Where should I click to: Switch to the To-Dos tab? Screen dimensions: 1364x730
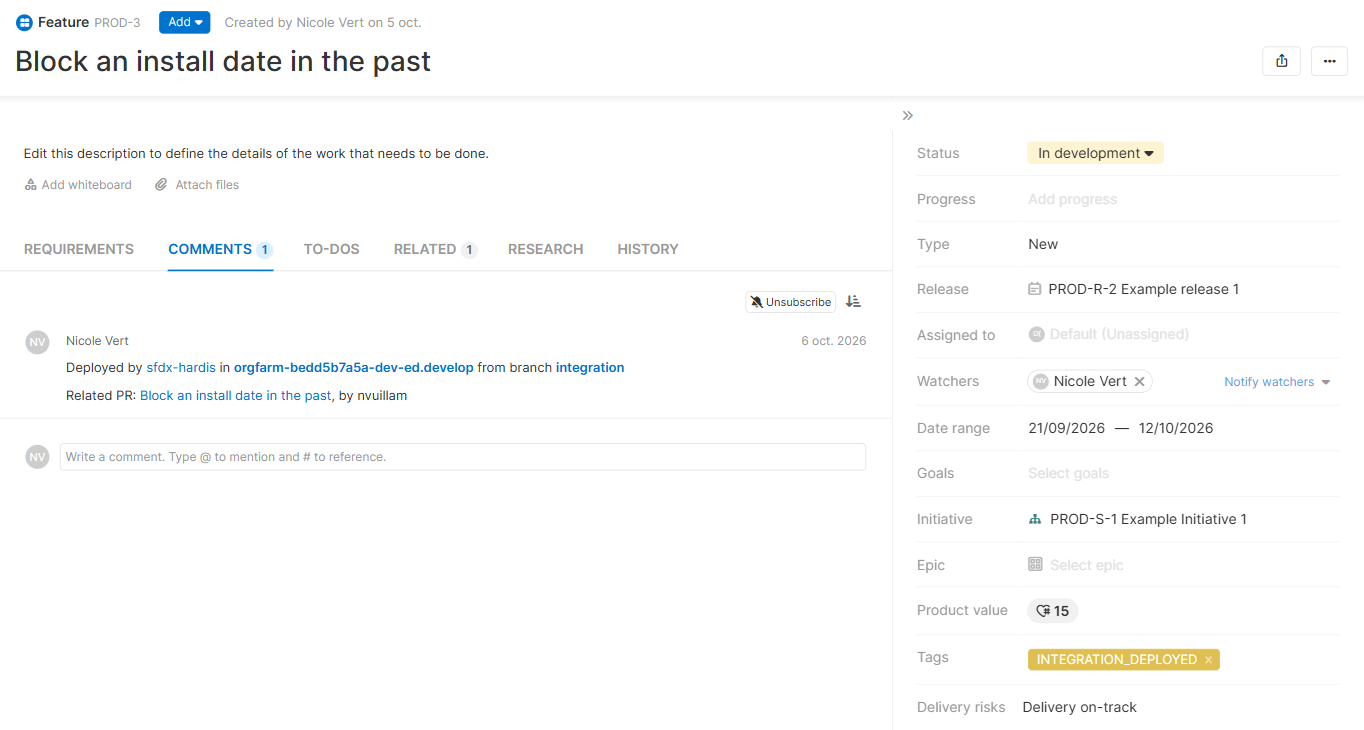(332, 249)
